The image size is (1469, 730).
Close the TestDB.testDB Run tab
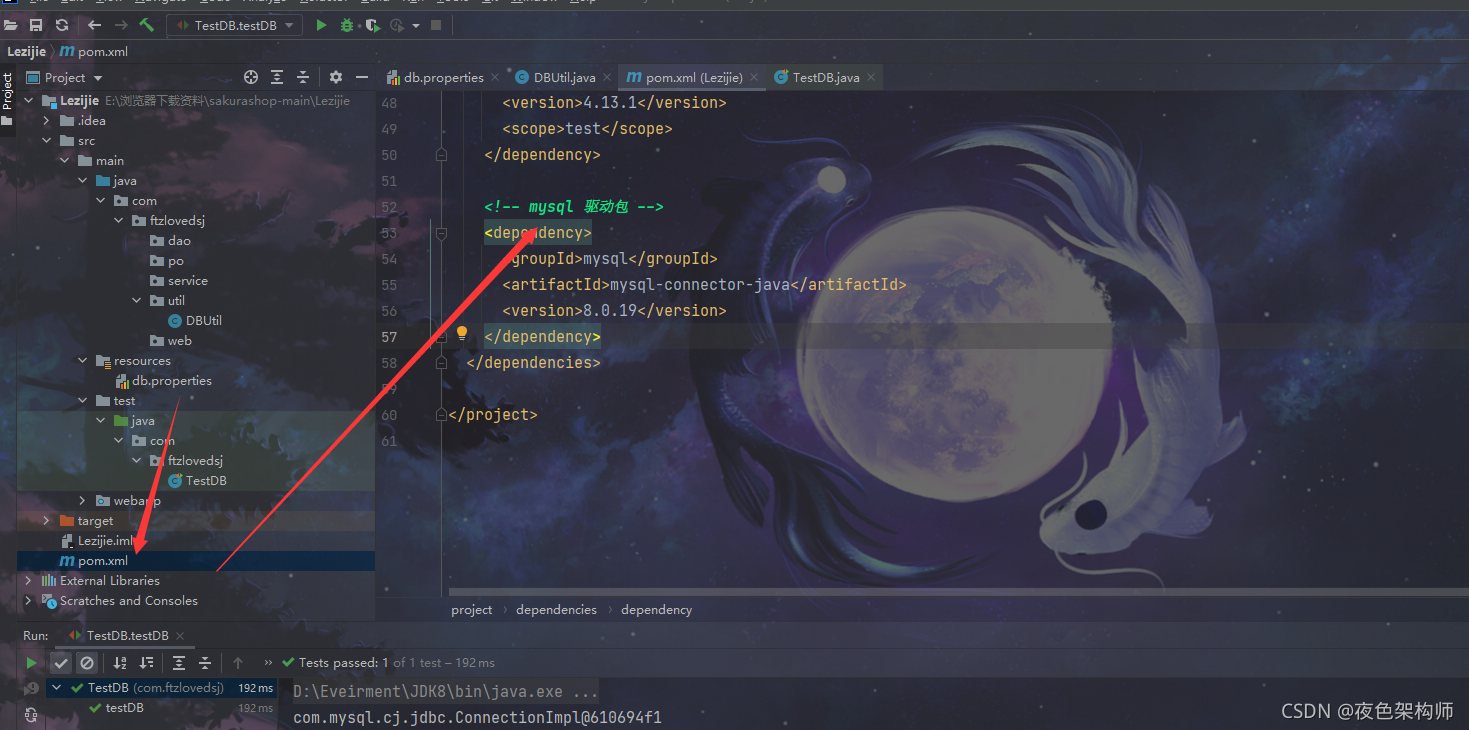point(180,636)
